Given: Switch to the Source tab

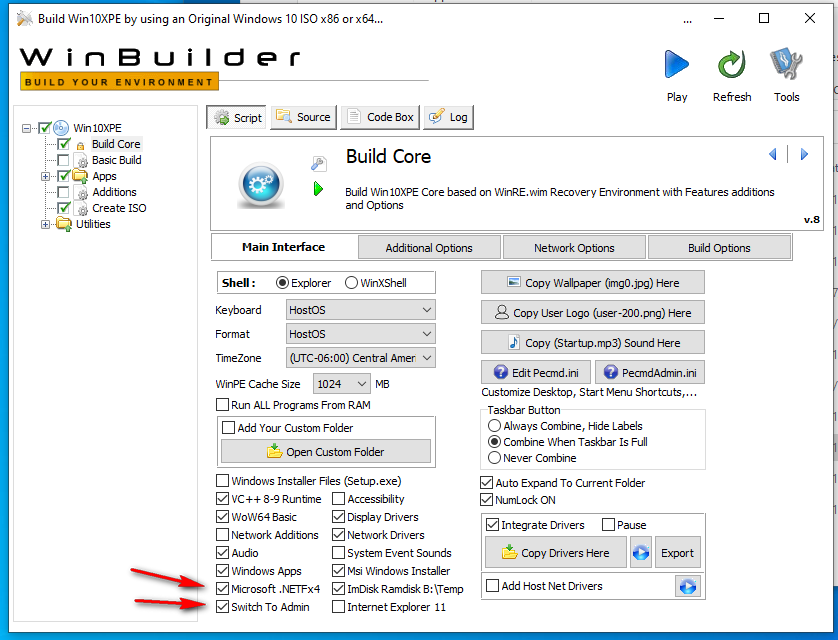Looking at the screenshot, I should (x=304, y=117).
